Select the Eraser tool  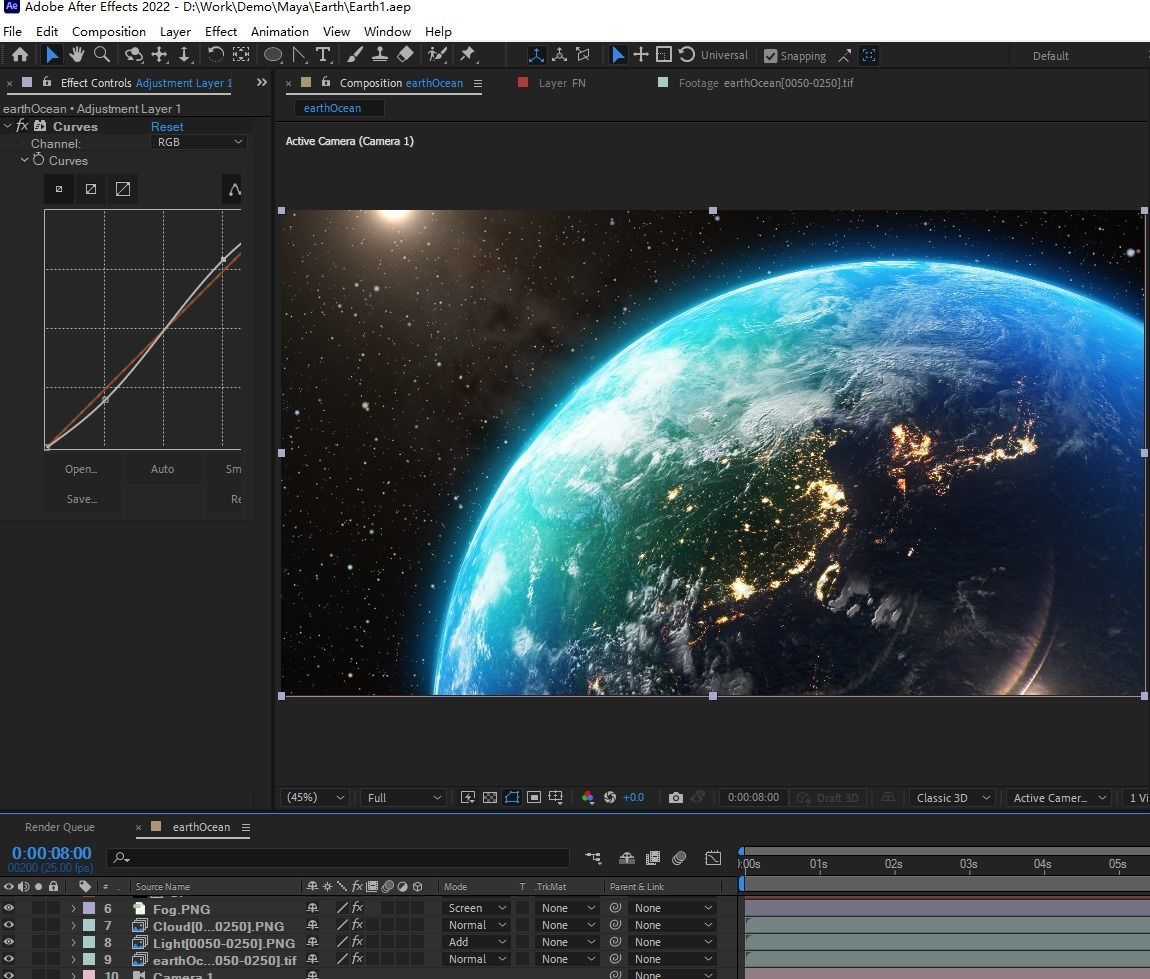(x=405, y=54)
